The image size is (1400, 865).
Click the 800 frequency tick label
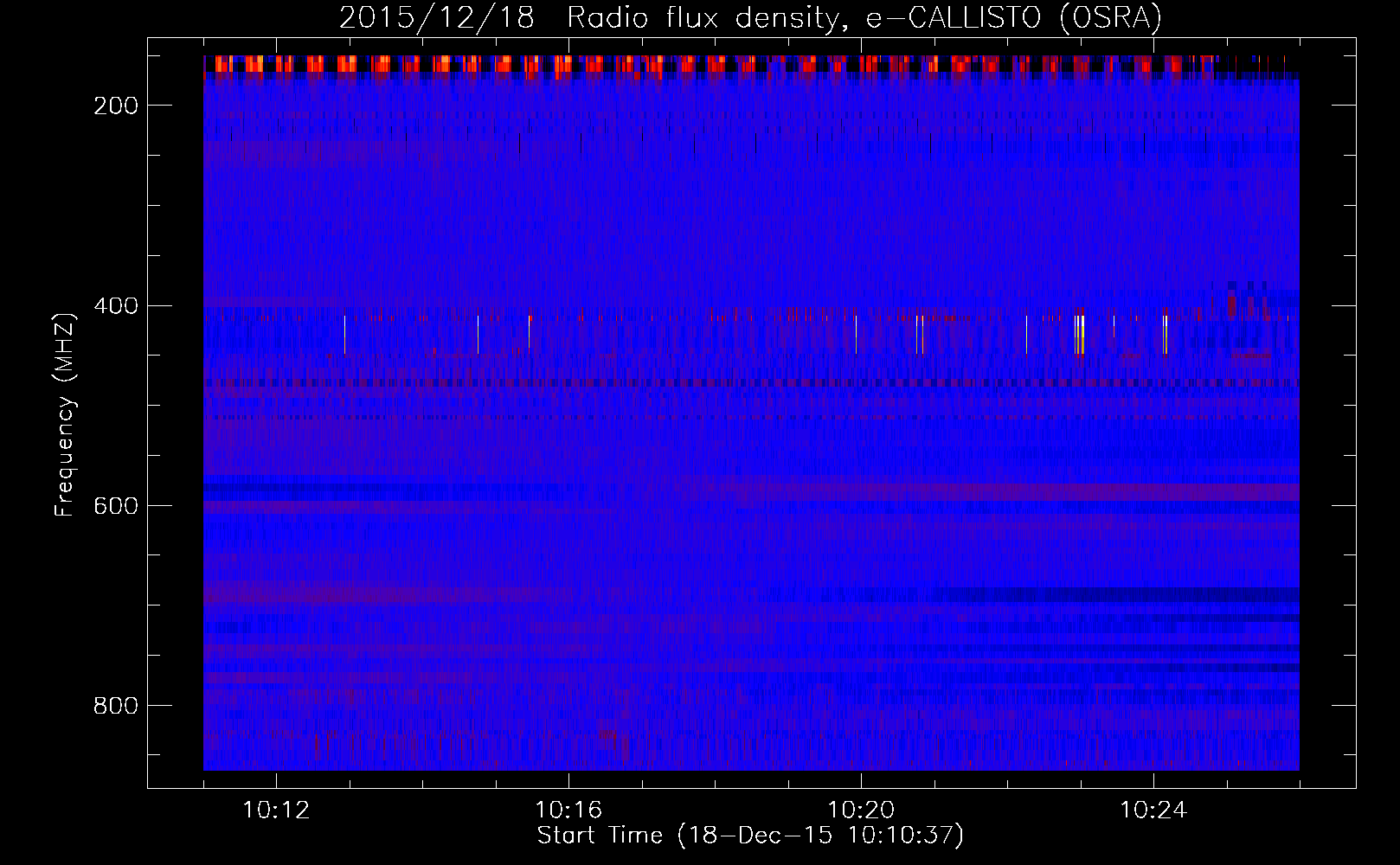tap(116, 706)
